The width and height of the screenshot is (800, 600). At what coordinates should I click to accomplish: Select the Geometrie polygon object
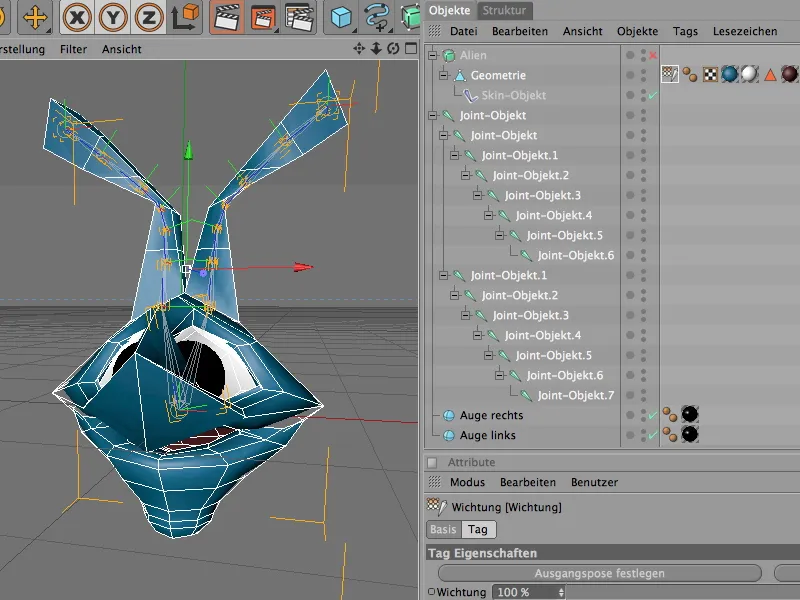(498, 75)
